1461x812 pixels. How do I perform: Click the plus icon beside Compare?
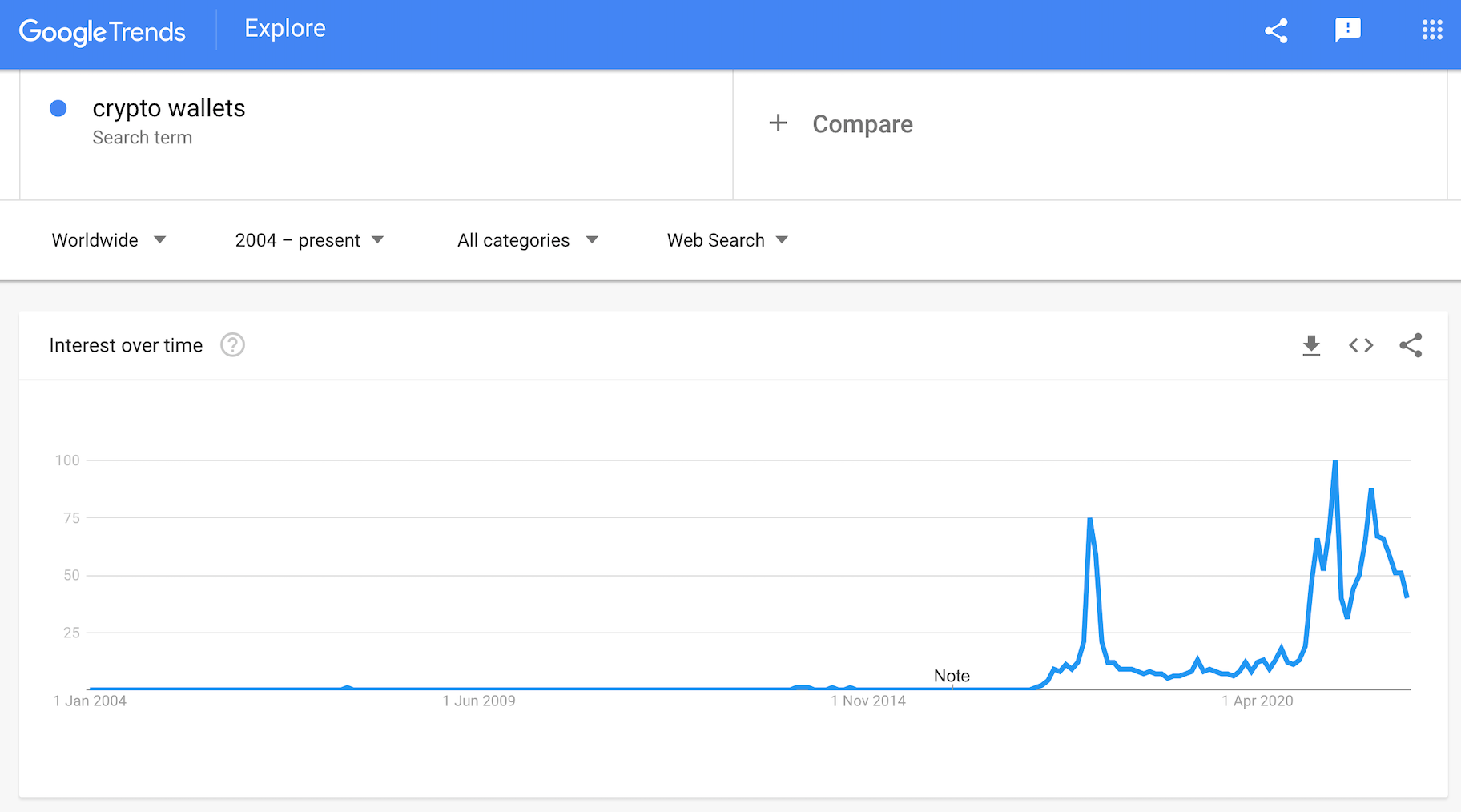[x=778, y=123]
